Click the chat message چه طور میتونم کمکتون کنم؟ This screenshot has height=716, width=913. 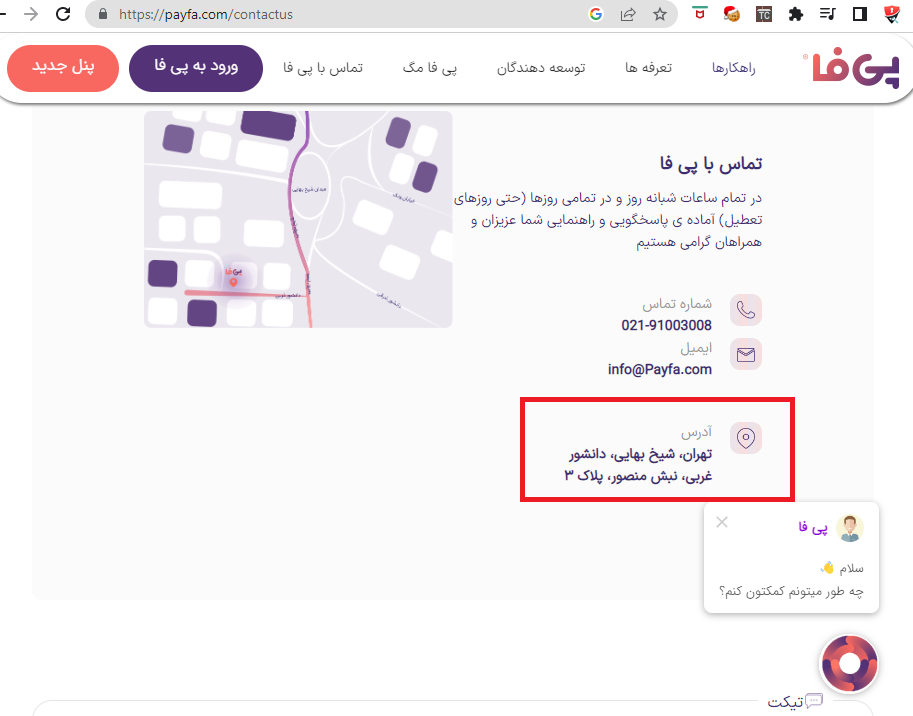pos(791,591)
